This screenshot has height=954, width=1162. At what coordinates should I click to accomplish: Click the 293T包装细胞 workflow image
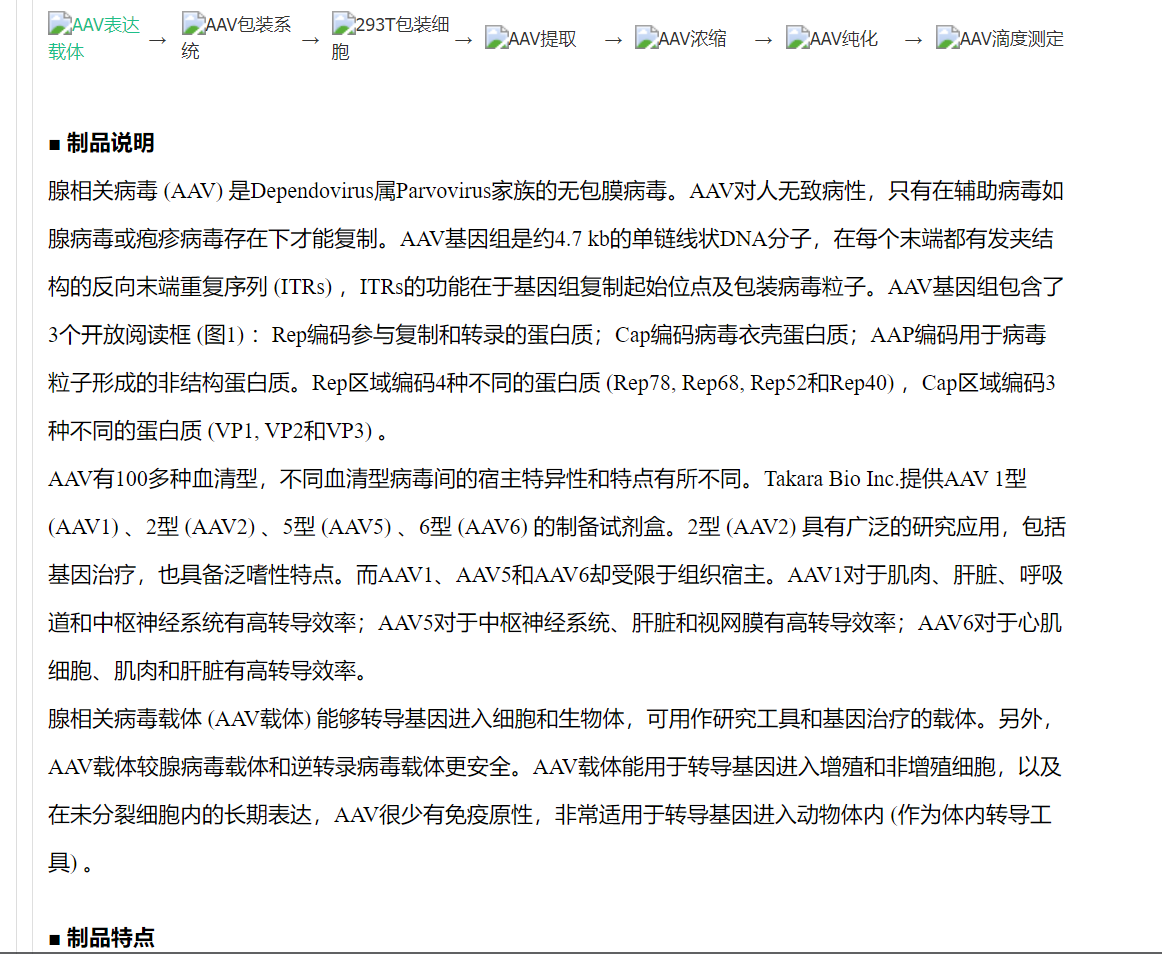point(390,37)
